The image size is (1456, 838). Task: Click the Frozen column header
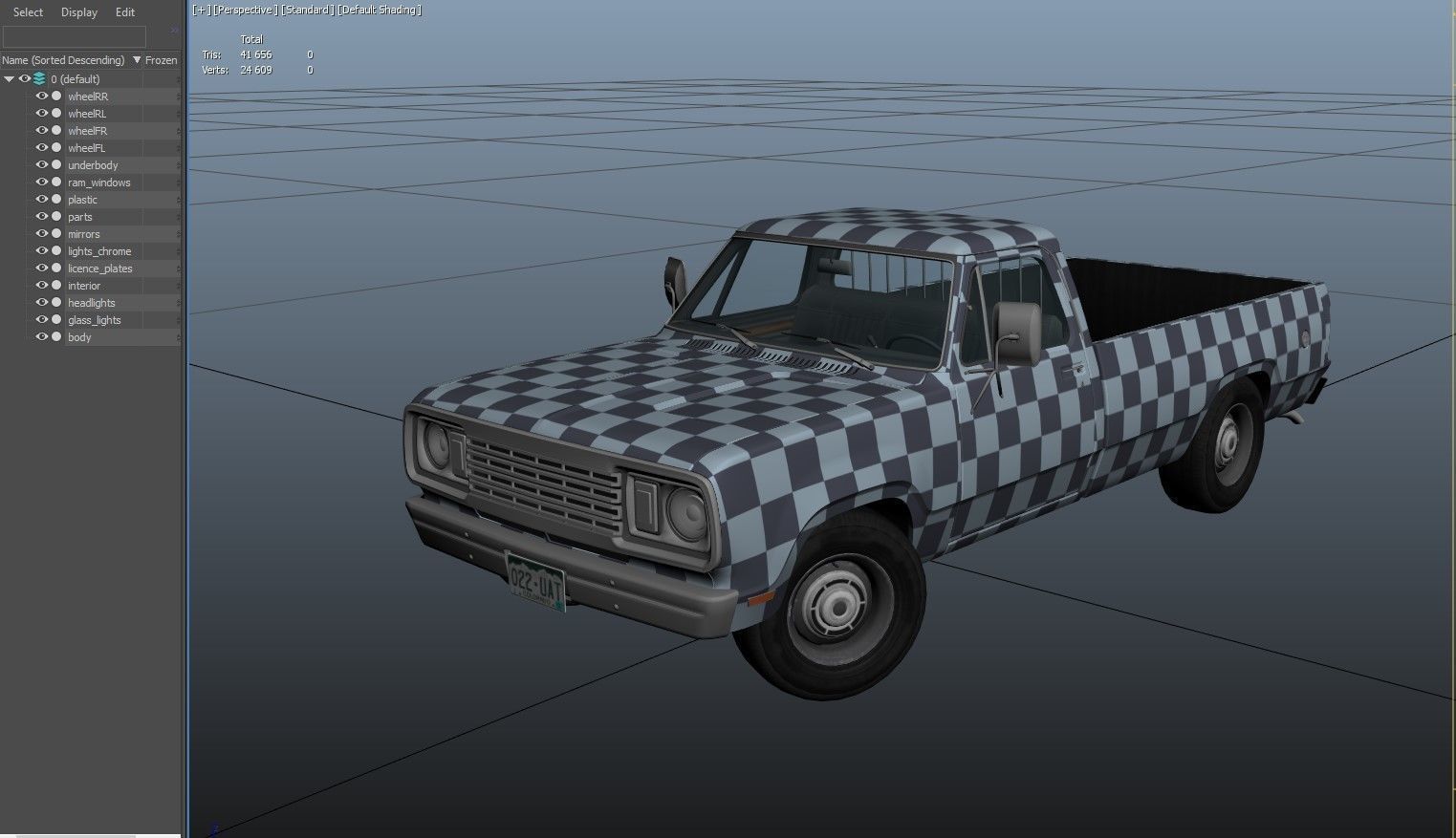pyautogui.click(x=162, y=60)
